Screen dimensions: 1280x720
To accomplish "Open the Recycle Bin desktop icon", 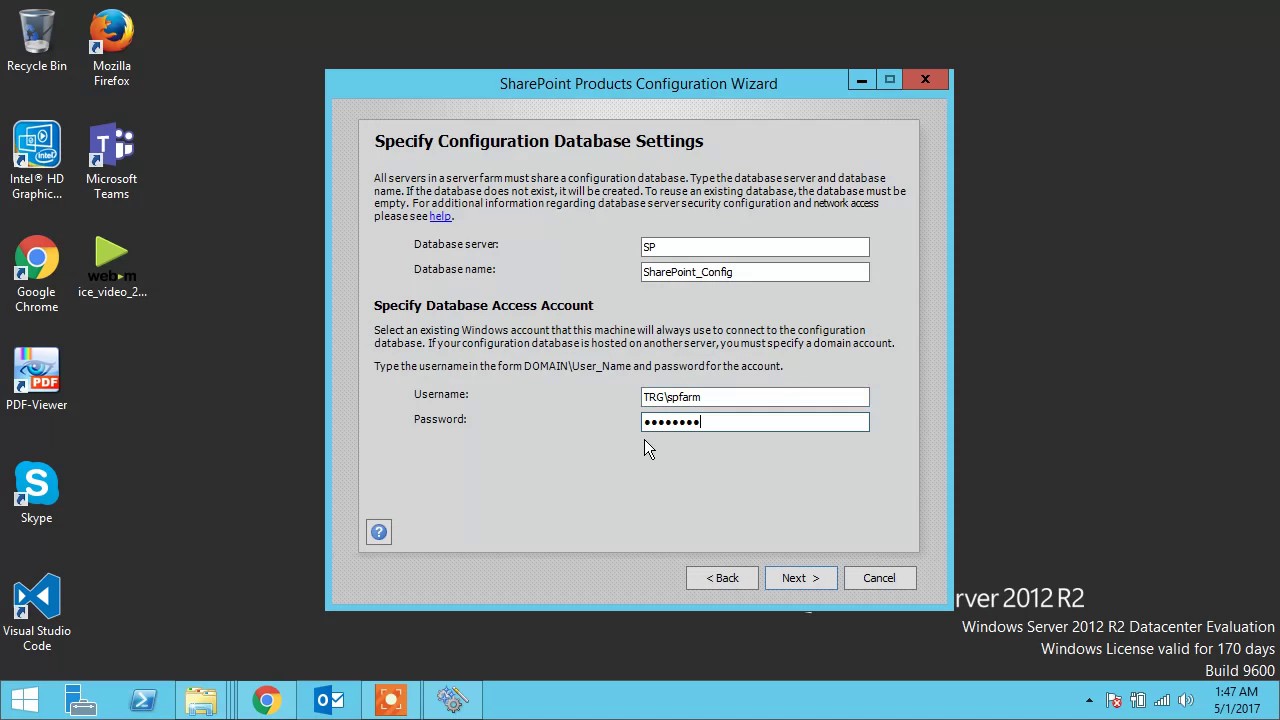I will pos(37,41).
